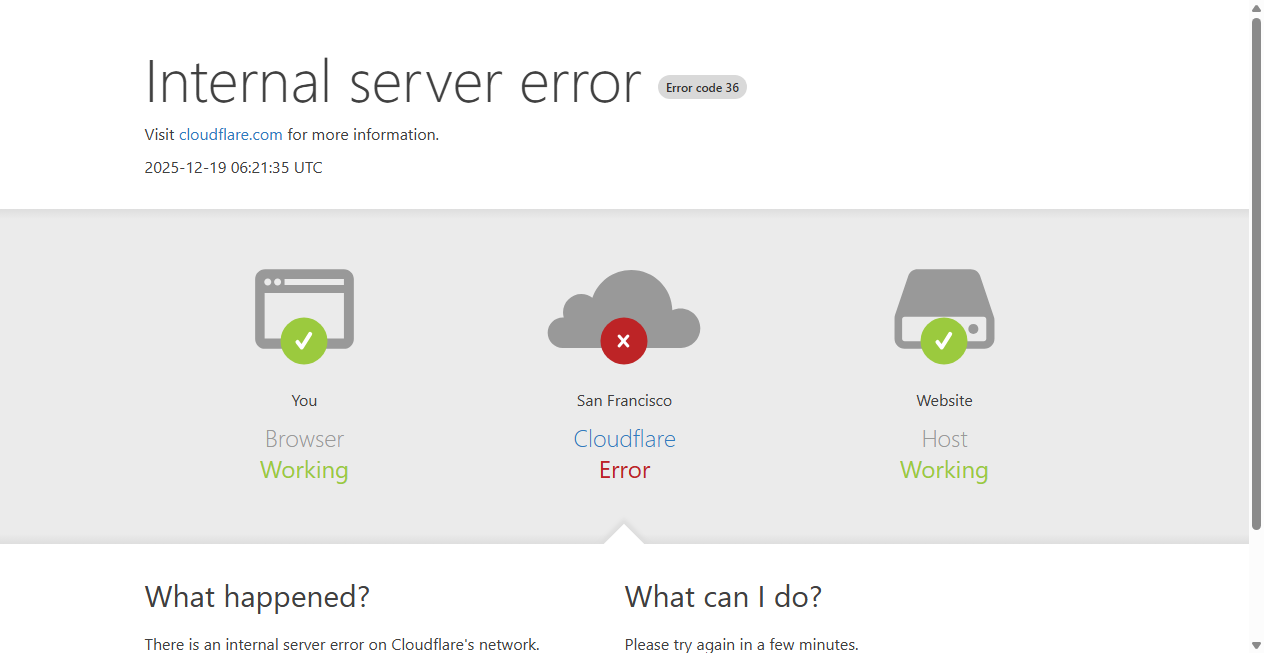Click the red X badge on the cloud
The height and width of the screenshot is (653, 1264).
tap(624, 341)
